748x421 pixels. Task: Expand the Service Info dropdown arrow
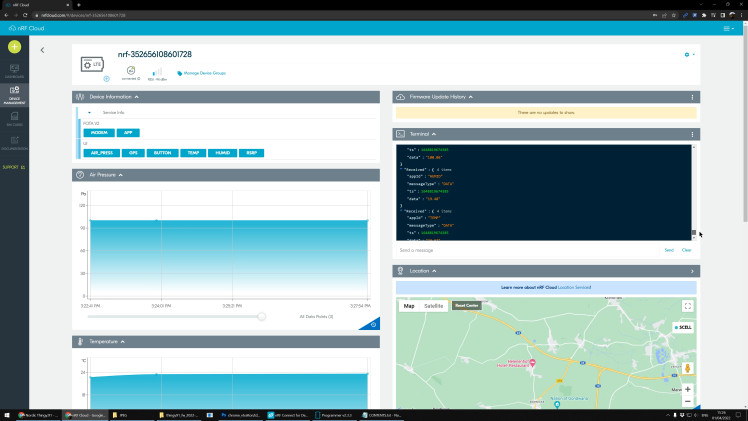tap(91, 112)
